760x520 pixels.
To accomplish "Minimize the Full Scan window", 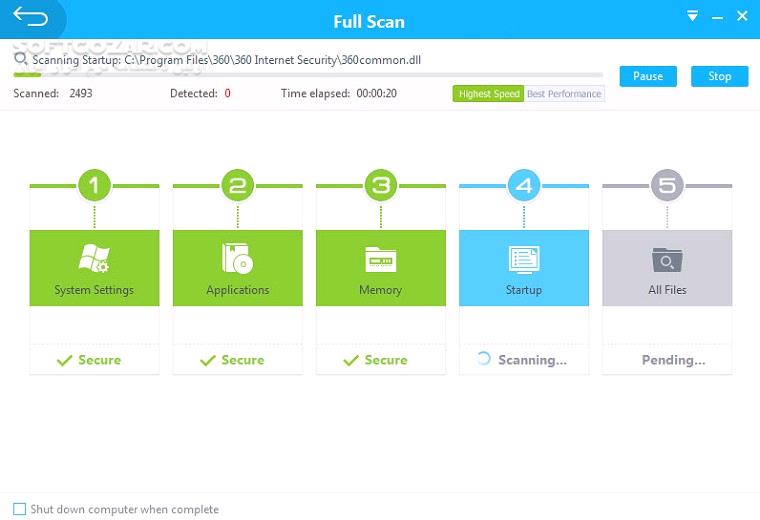I will [717, 18].
